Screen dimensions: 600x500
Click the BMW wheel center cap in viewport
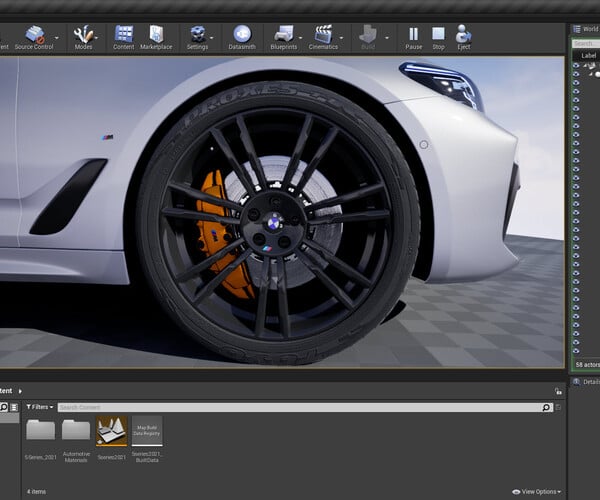[273, 223]
